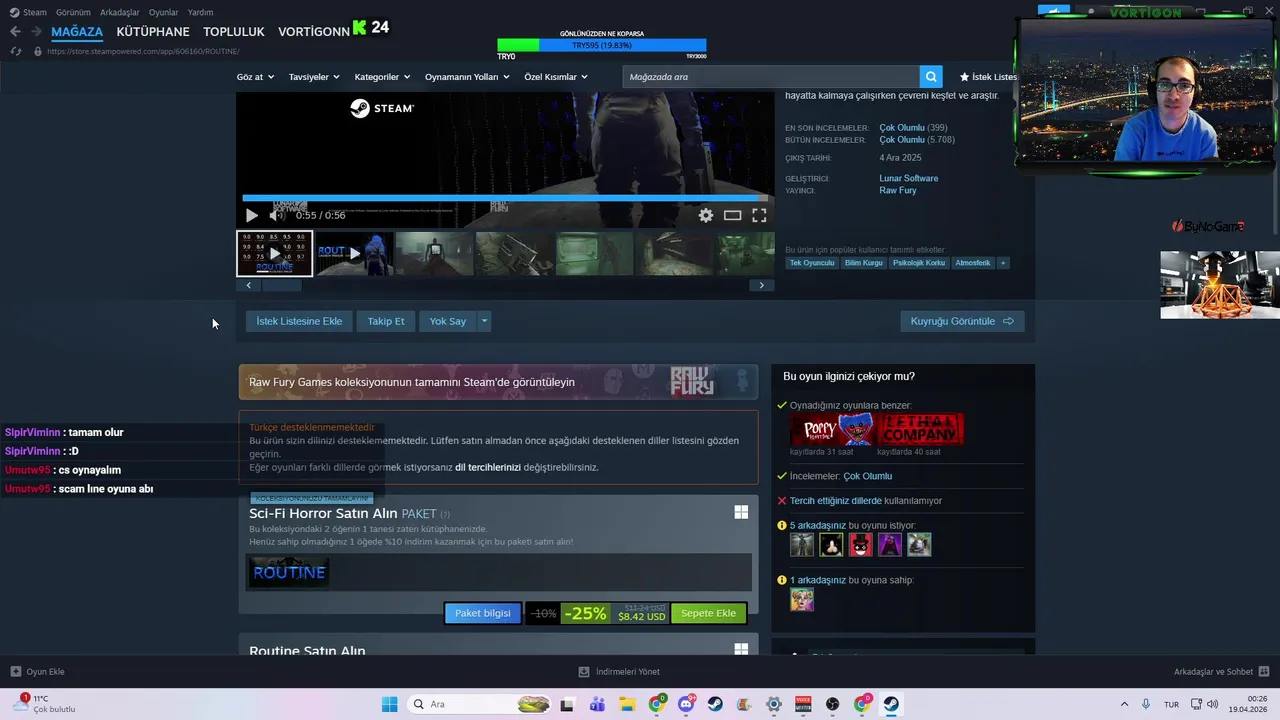Open video settings gear
Image resolution: width=1280 pixels, height=720 pixels.
click(706, 215)
